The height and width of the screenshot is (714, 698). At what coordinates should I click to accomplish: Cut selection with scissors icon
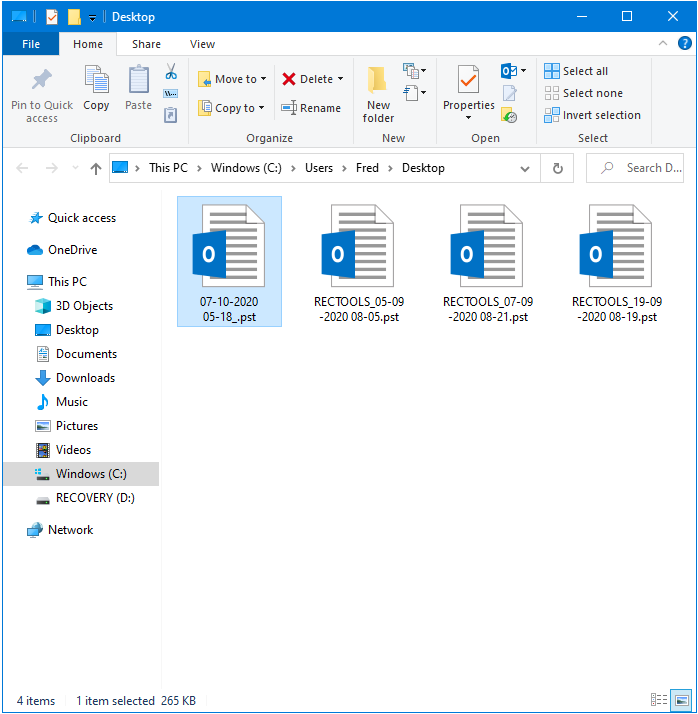pyautogui.click(x=171, y=71)
